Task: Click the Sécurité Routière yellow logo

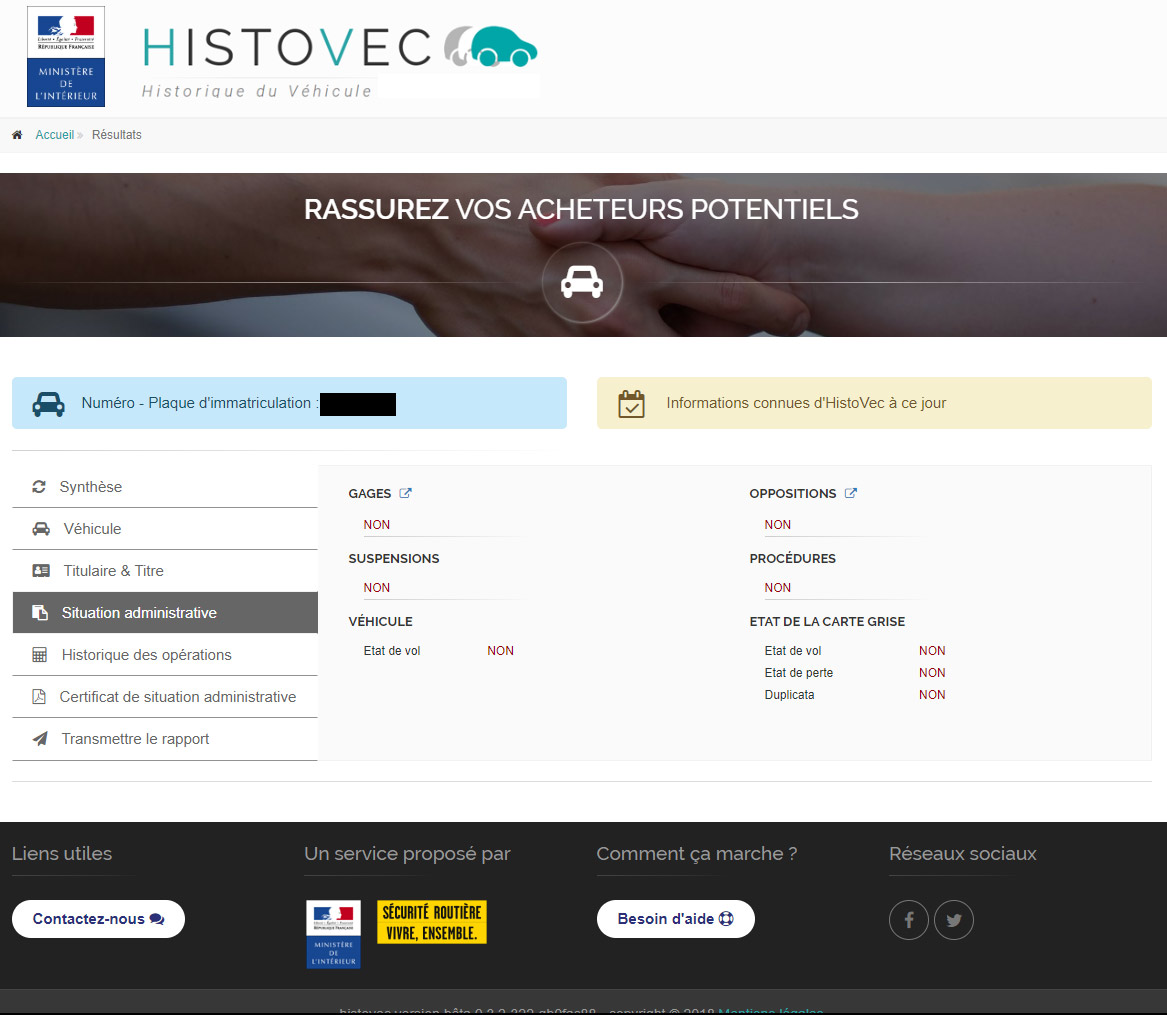Action: (432, 922)
